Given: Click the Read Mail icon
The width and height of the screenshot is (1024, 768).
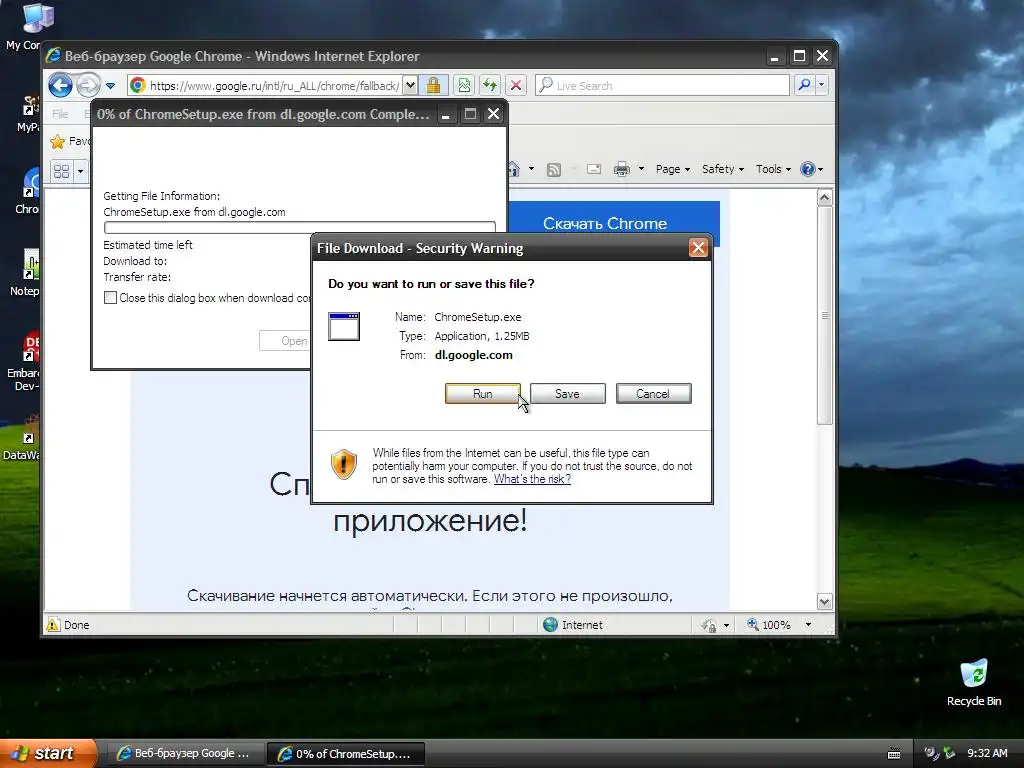Looking at the screenshot, I should (594, 169).
